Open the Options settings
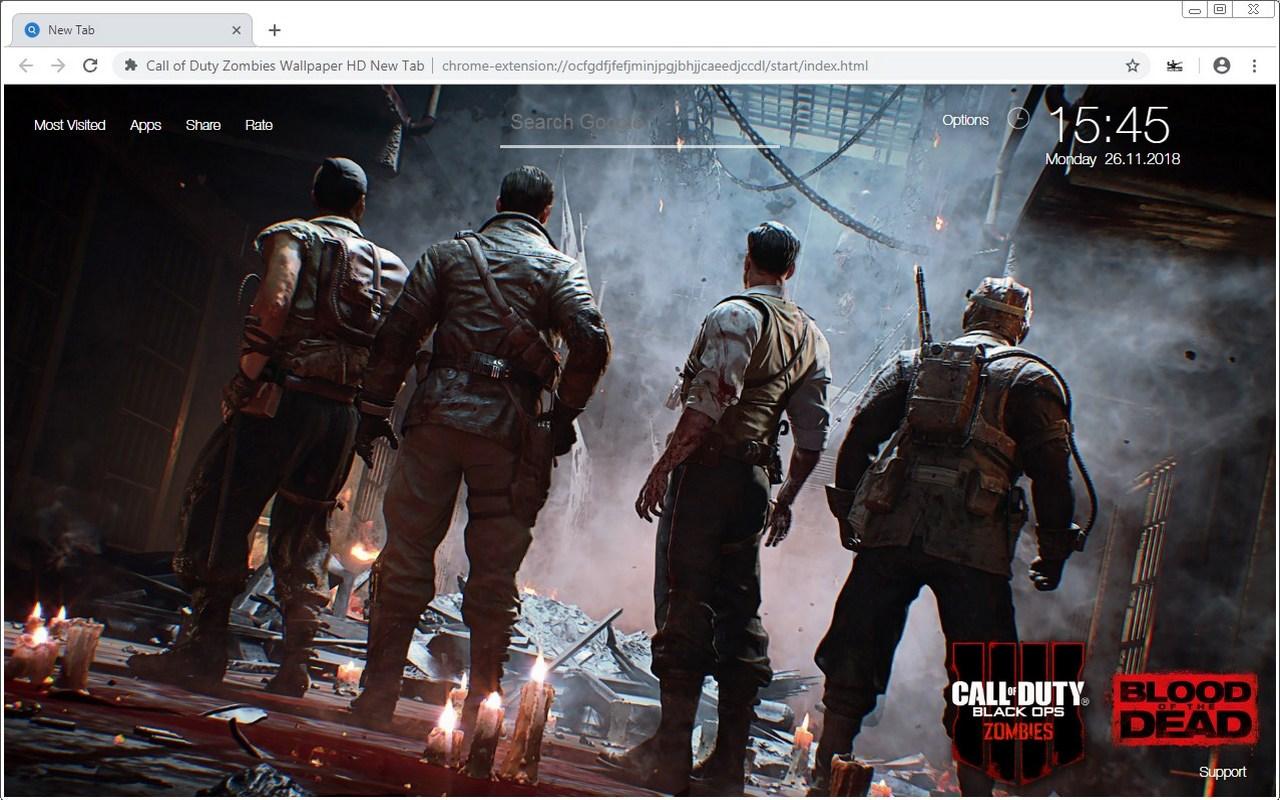The width and height of the screenshot is (1280, 800). tap(966, 120)
